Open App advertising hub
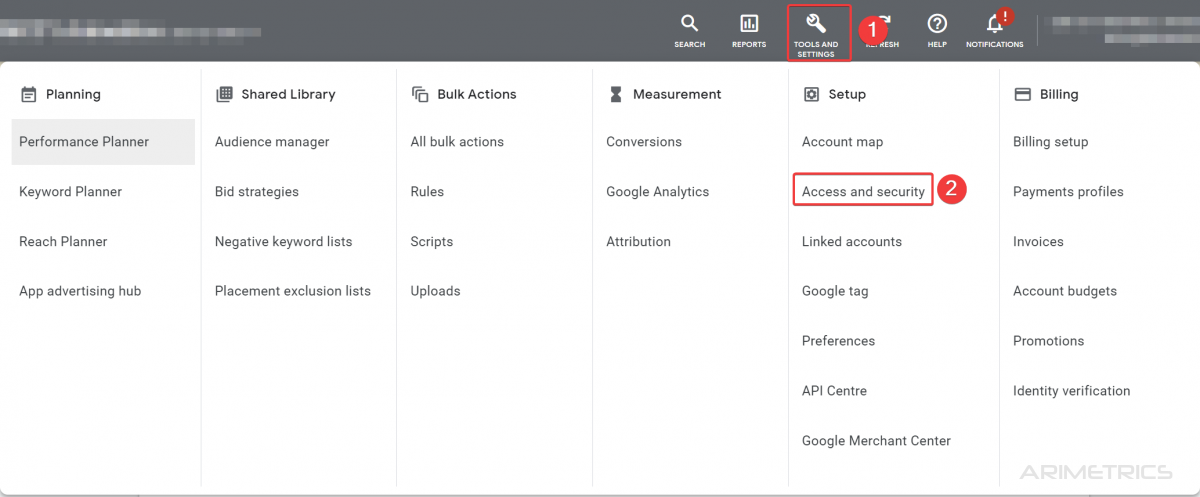The image size is (1200, 497). [x=80, y=291]
